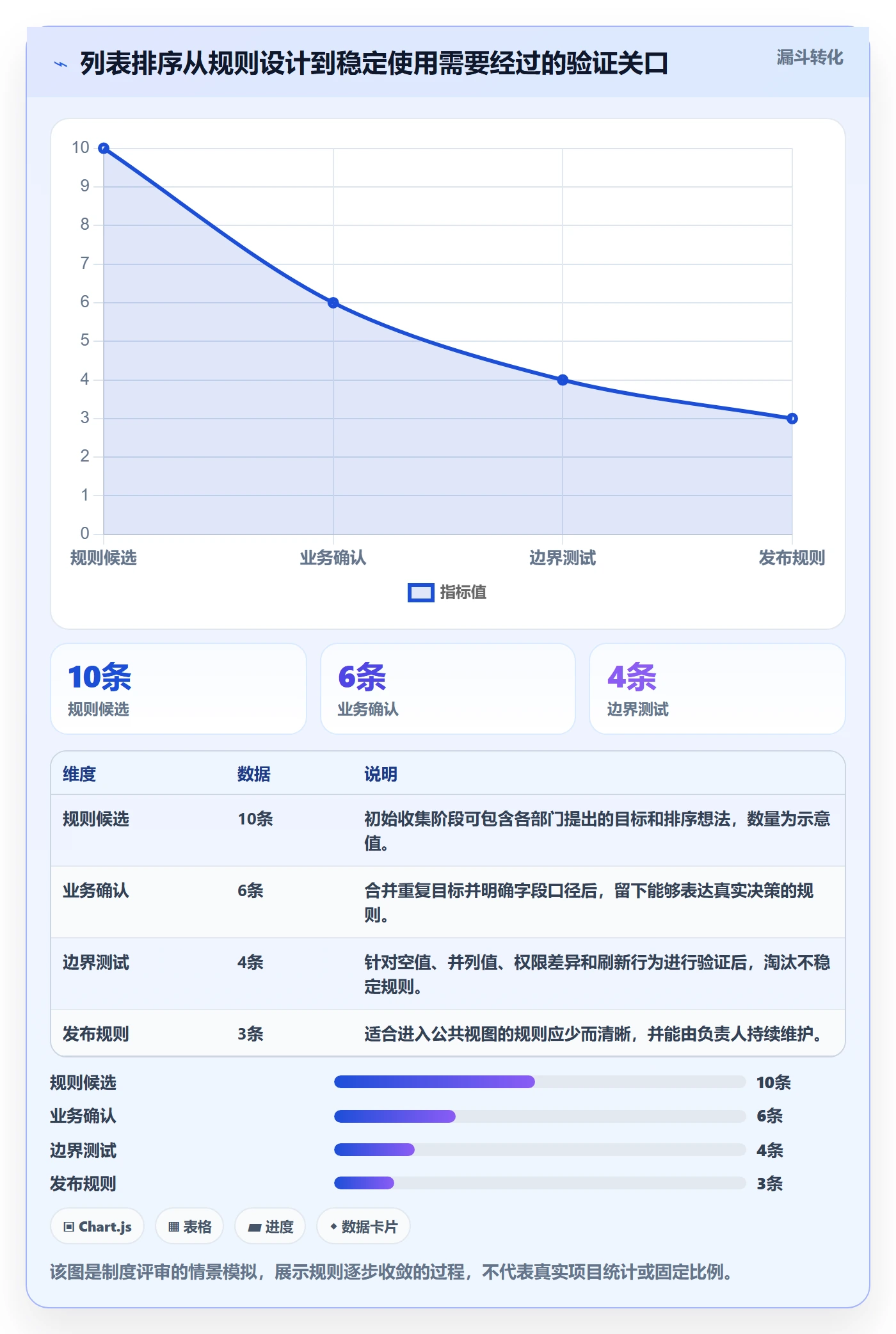Click the 维度 column header
The height and width of the screenshot is (1334, 896).
(x=79, y=775)
